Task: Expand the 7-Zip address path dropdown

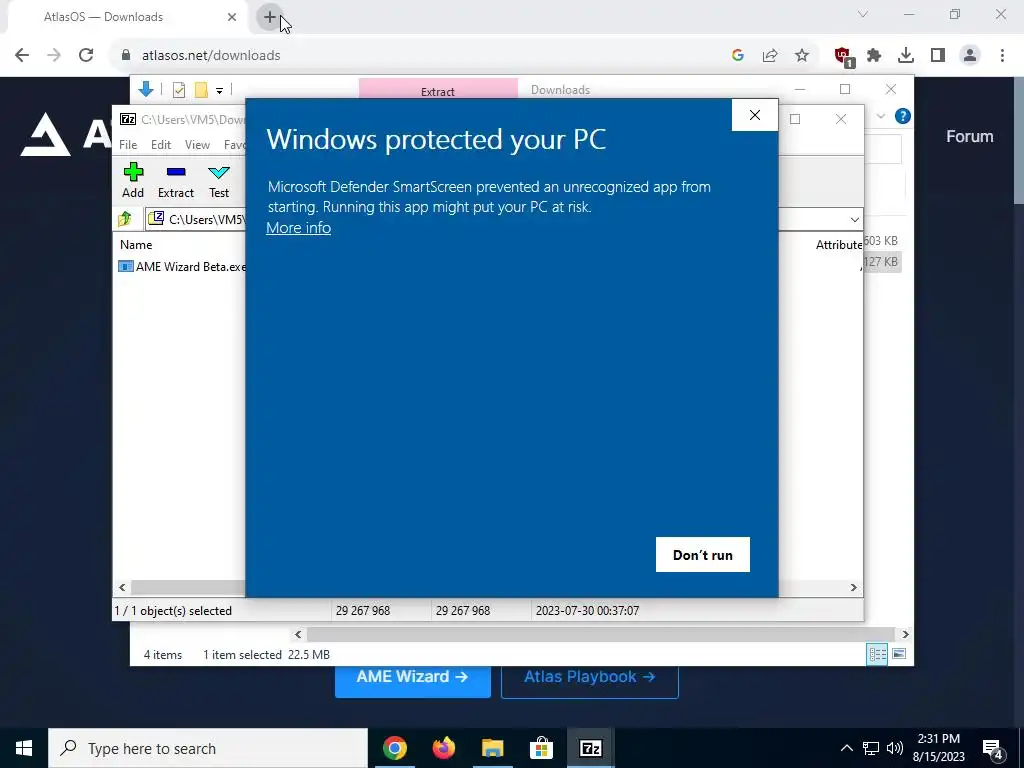Action: pos(854,219)
